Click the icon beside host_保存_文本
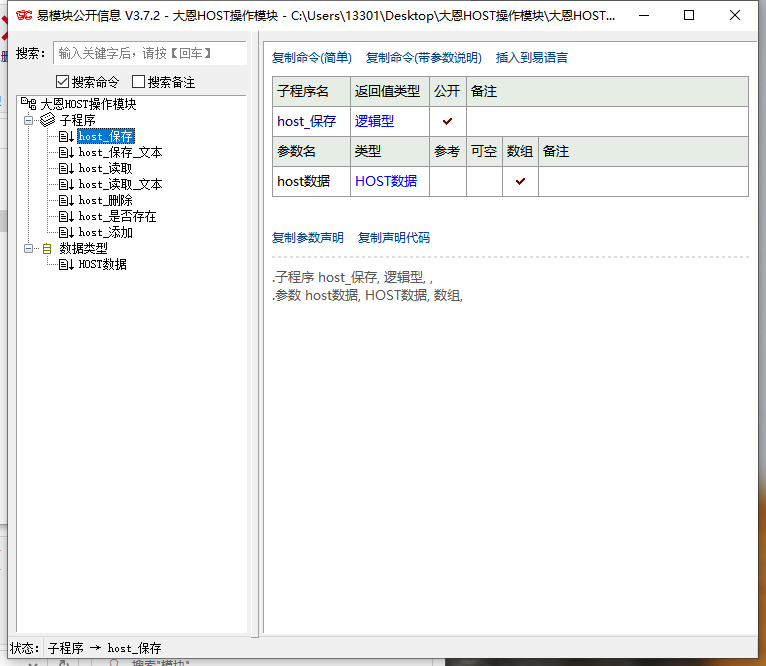766x666 pixels. click(x=65, y=152)
